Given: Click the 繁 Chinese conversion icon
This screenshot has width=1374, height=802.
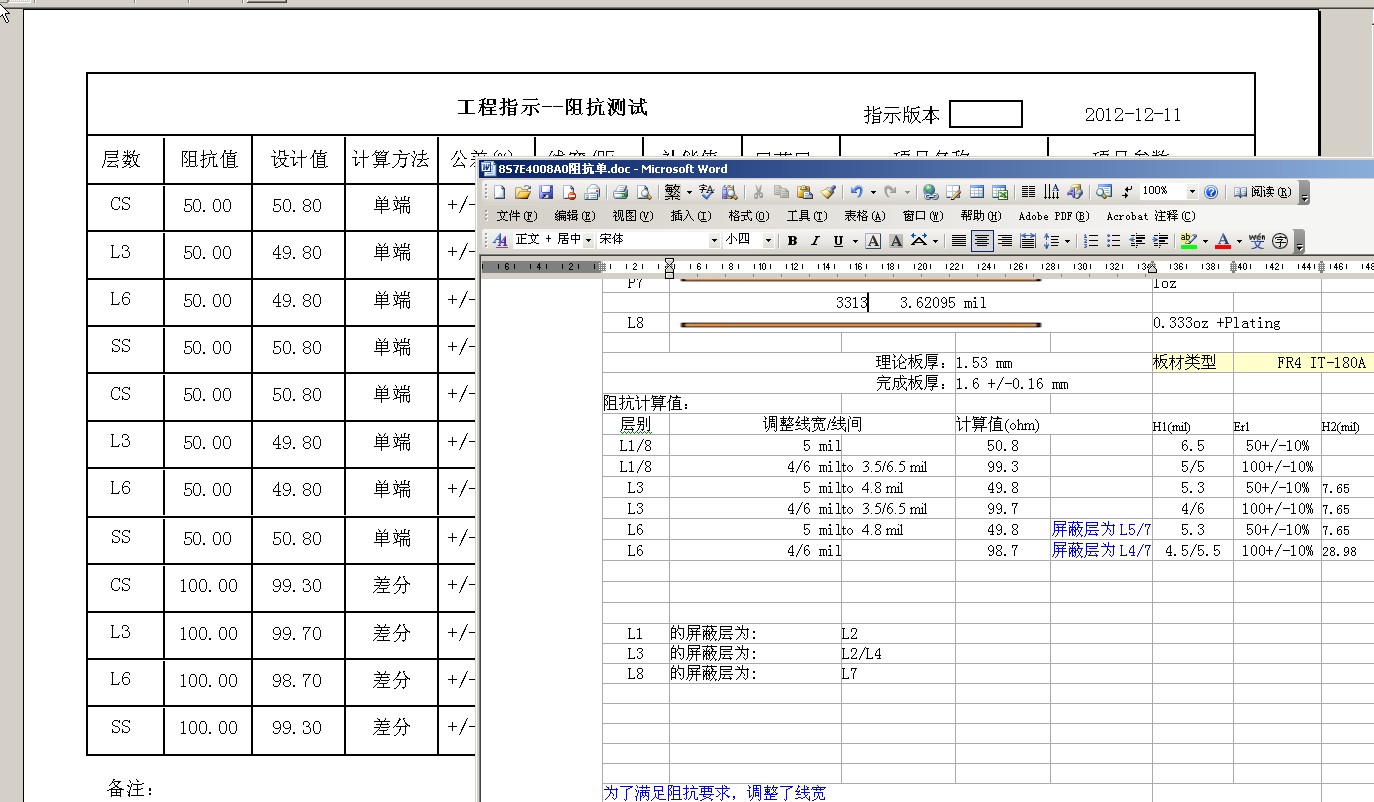Looking at the screenshot, I should [x=672, y=192].
